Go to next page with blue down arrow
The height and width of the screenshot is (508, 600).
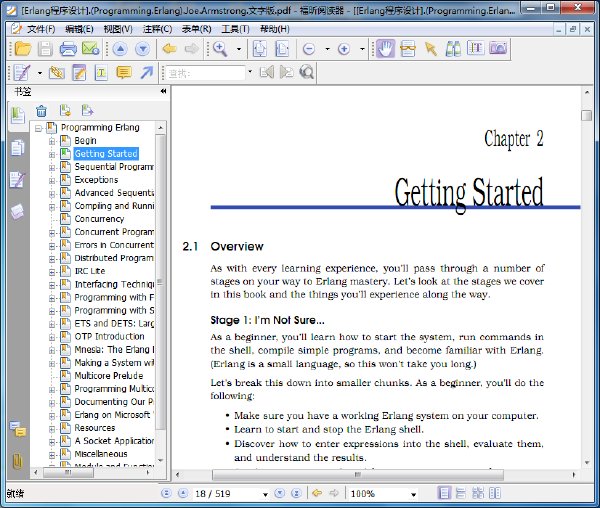pyautogui.click(x=142, y=49)
